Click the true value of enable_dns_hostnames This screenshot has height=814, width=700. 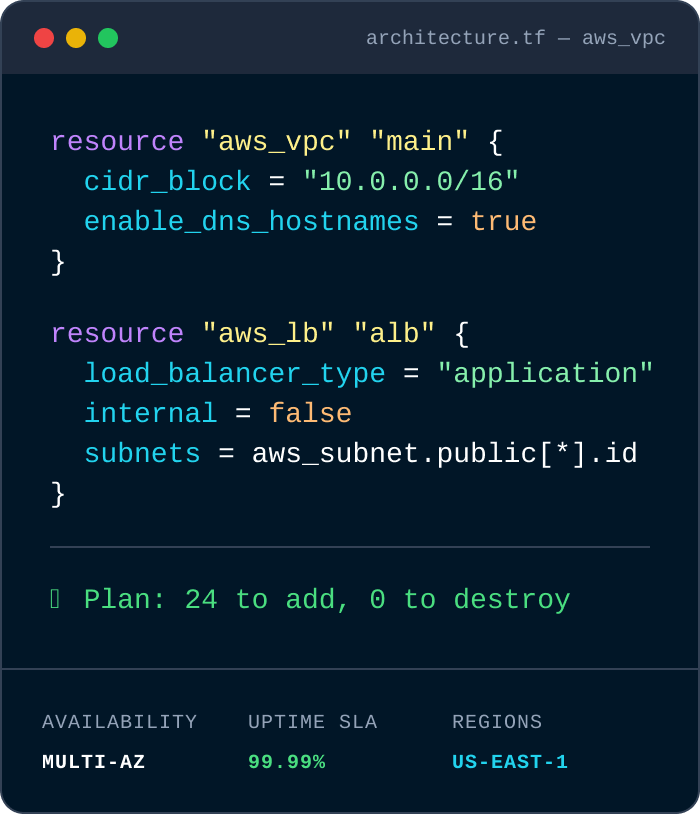point(503,222)
